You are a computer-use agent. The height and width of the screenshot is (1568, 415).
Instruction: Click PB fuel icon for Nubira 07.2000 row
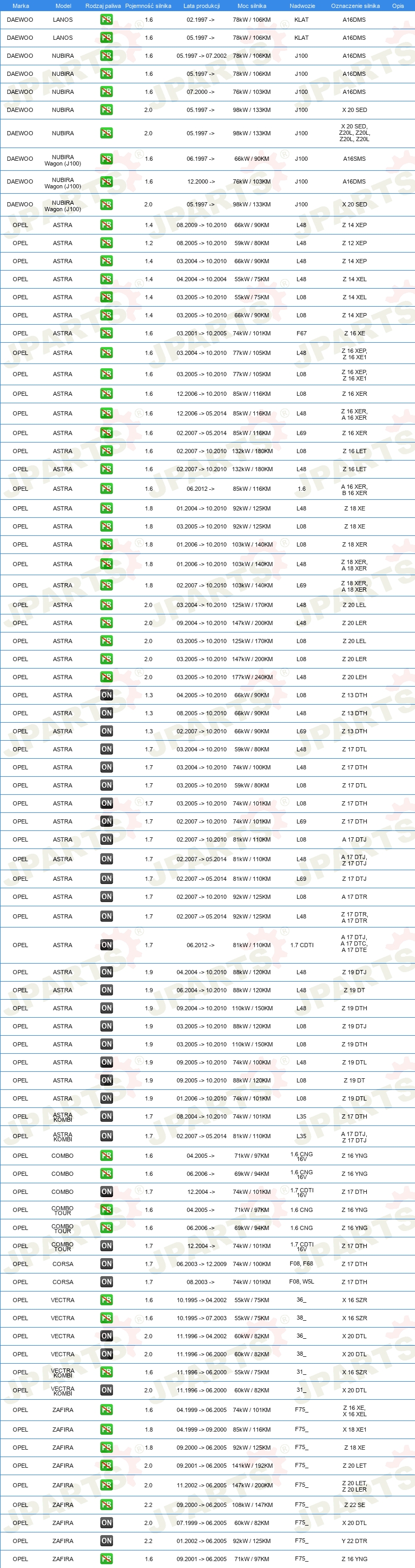(x=107, y=92)
